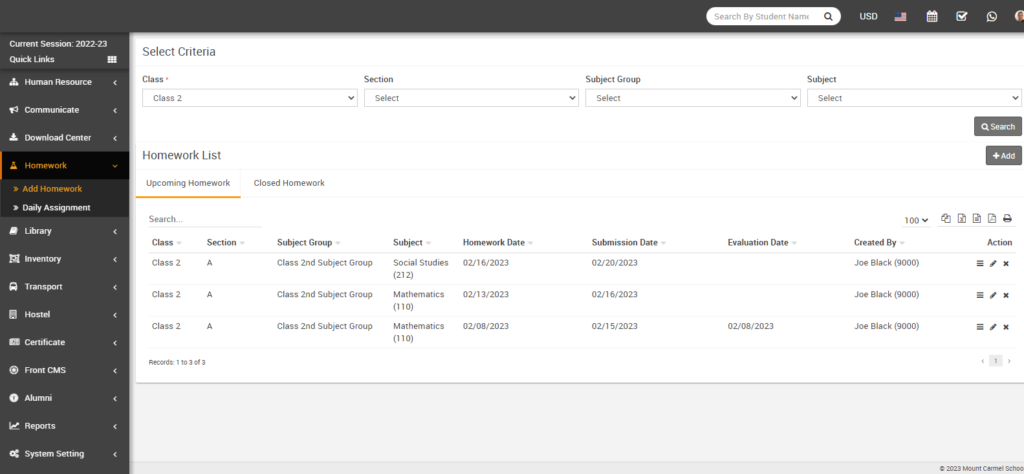
Task: Expand the Library sidebar menu
Action: [x=65, y=231]
